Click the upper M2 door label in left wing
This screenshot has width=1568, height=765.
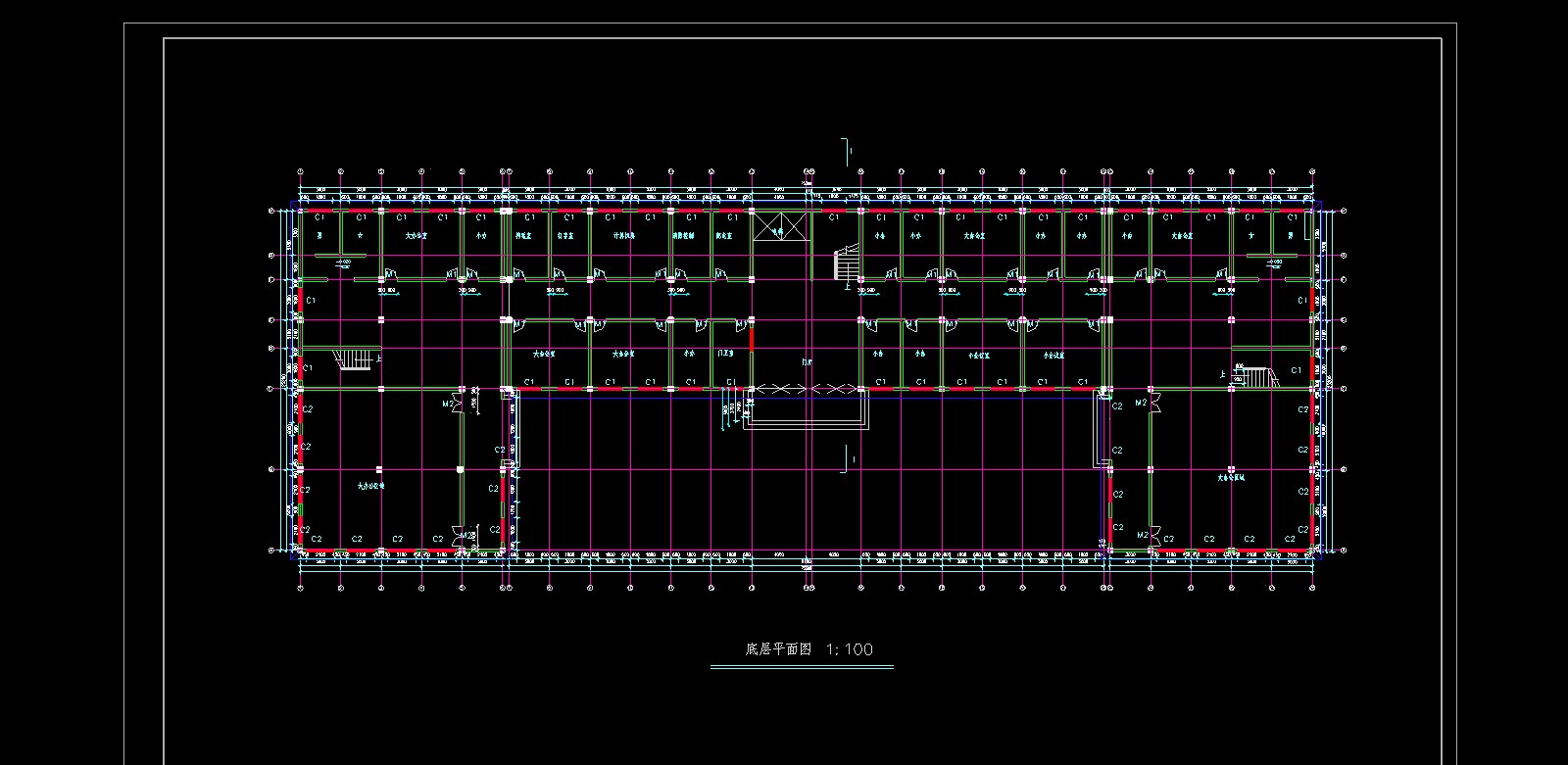coord(448,403)
